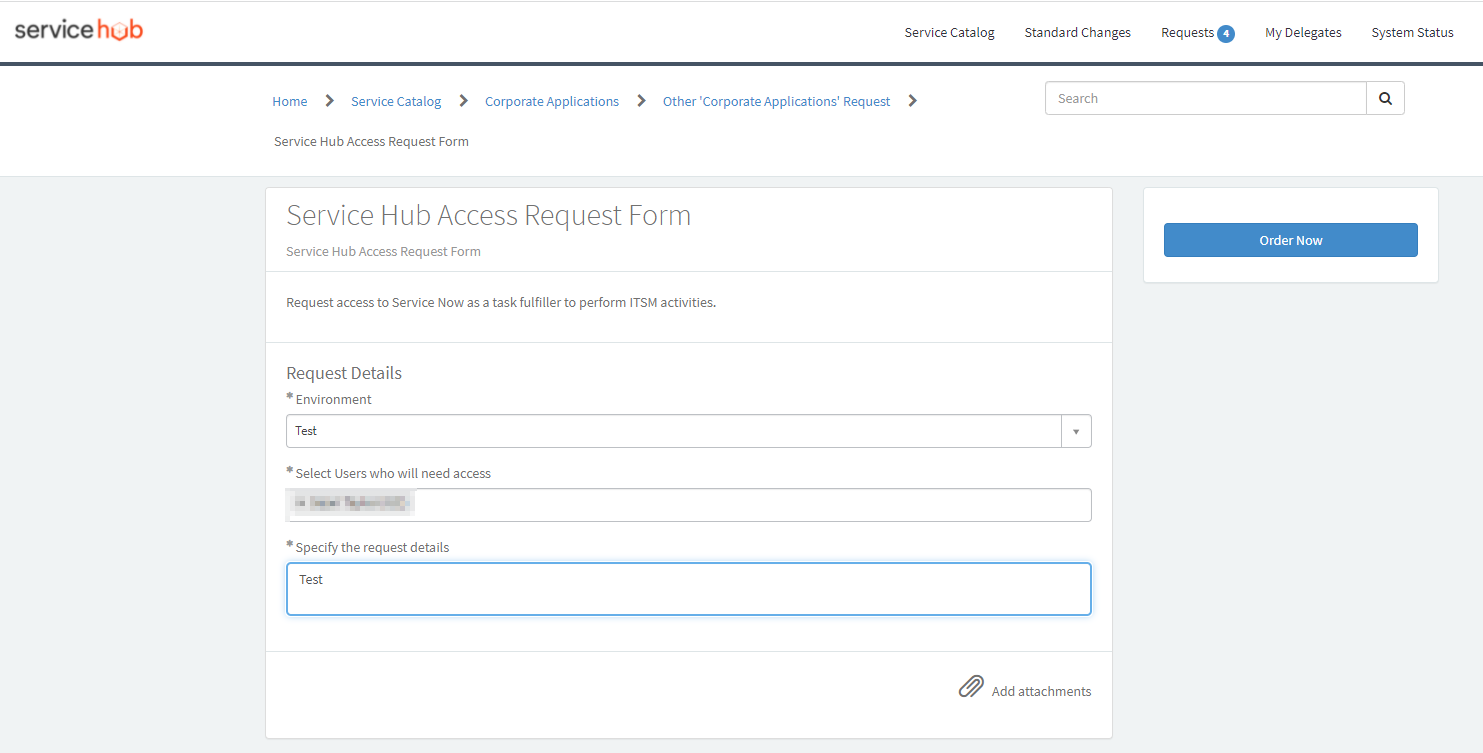Click the Add attachments link
Screen dimensions: 1483x753
coord(1041,691)
